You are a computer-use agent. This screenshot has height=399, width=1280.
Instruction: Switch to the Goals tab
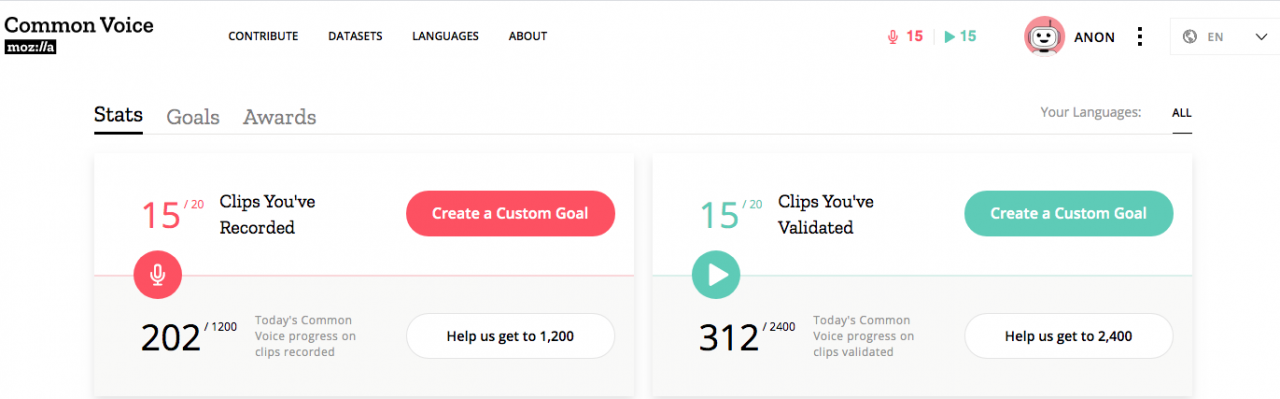tap(193, 117)
